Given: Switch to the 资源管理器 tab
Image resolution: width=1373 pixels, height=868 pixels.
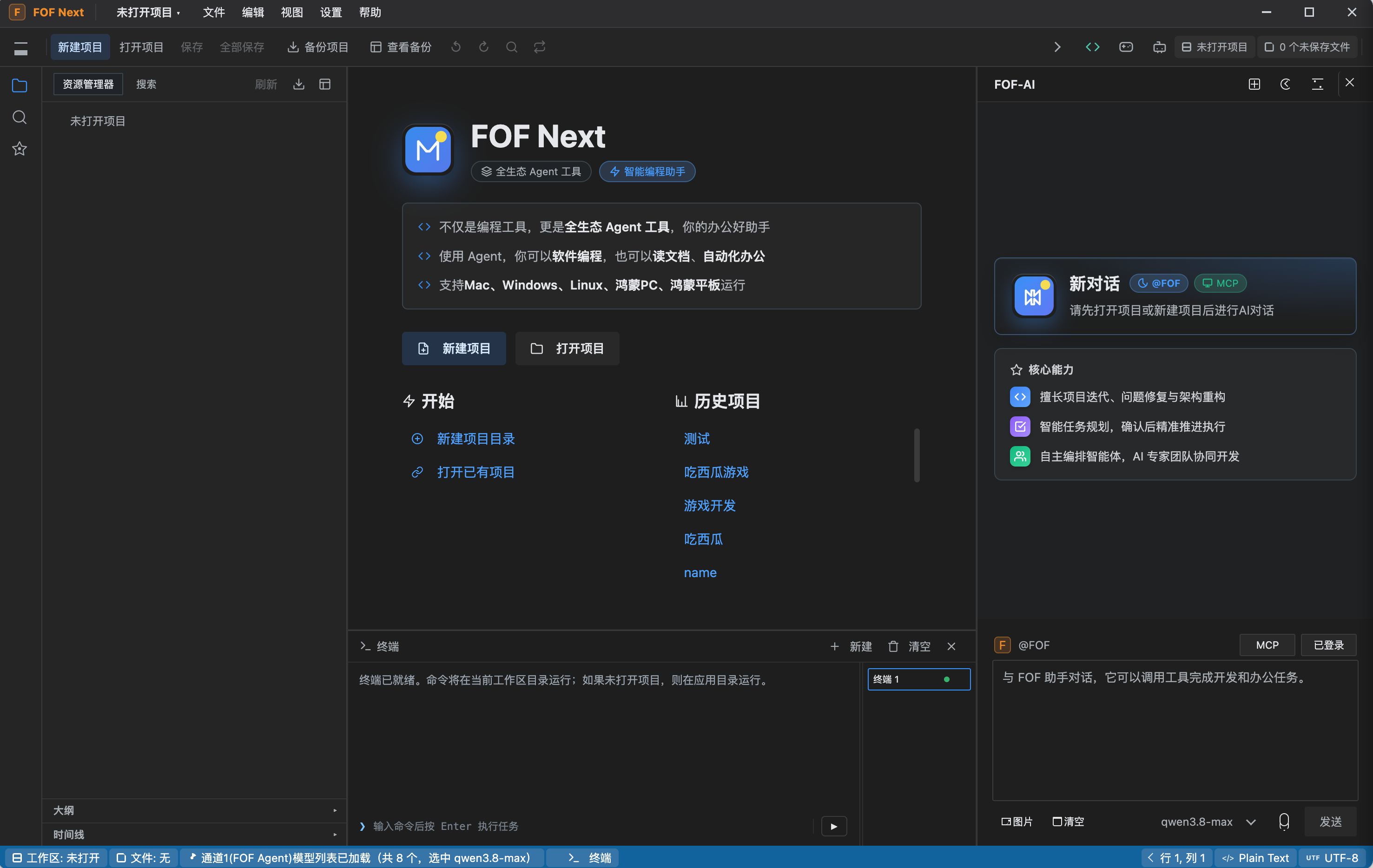Looking at the screenshot, I should click(x=88, y=85).
